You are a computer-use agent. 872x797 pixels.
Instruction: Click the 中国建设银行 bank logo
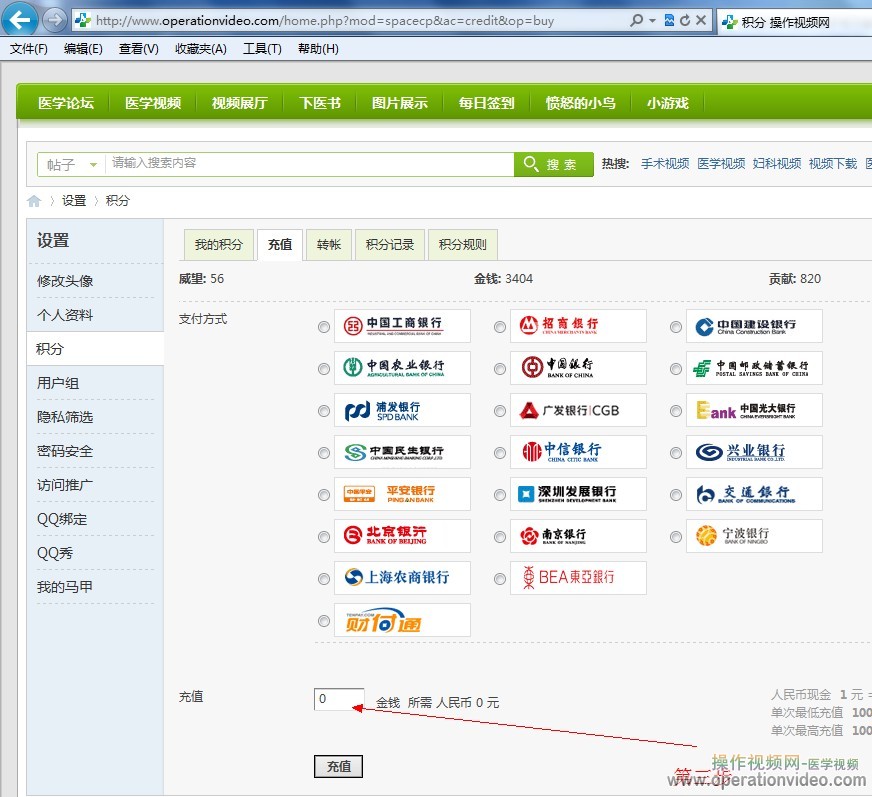(x=754, y=326)
